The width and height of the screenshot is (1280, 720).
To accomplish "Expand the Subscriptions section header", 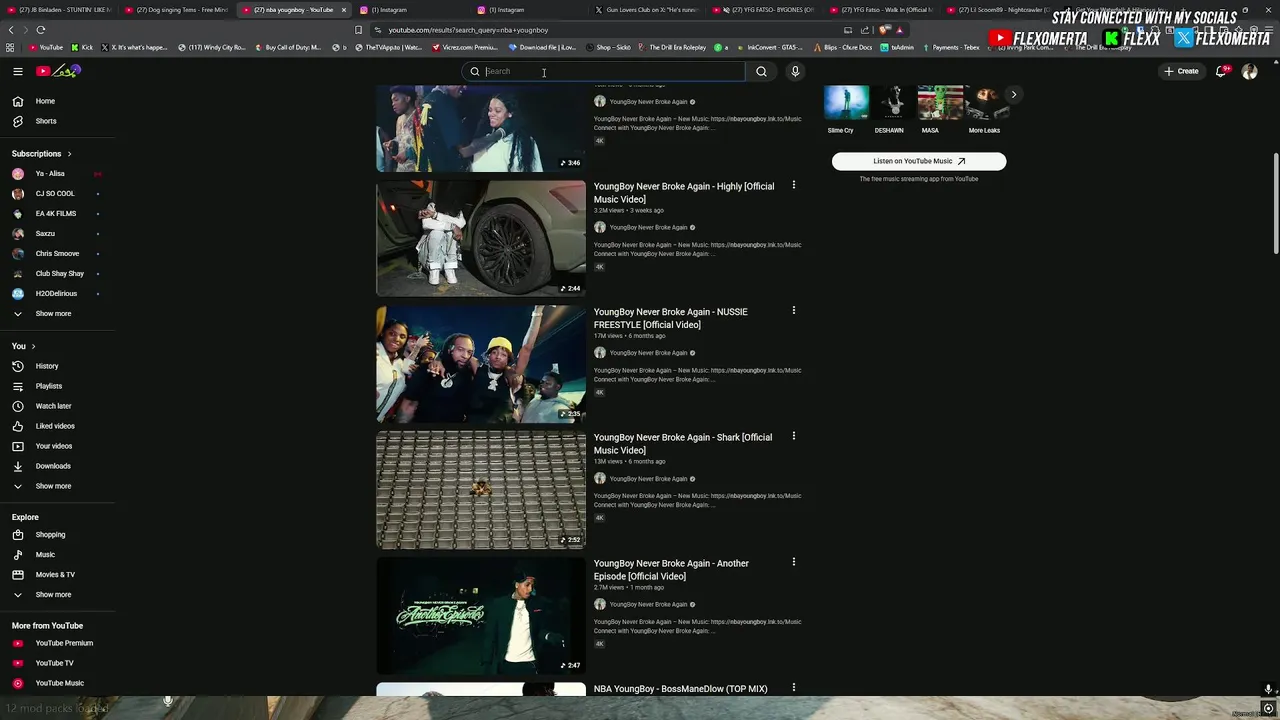I will pos(41,154).
